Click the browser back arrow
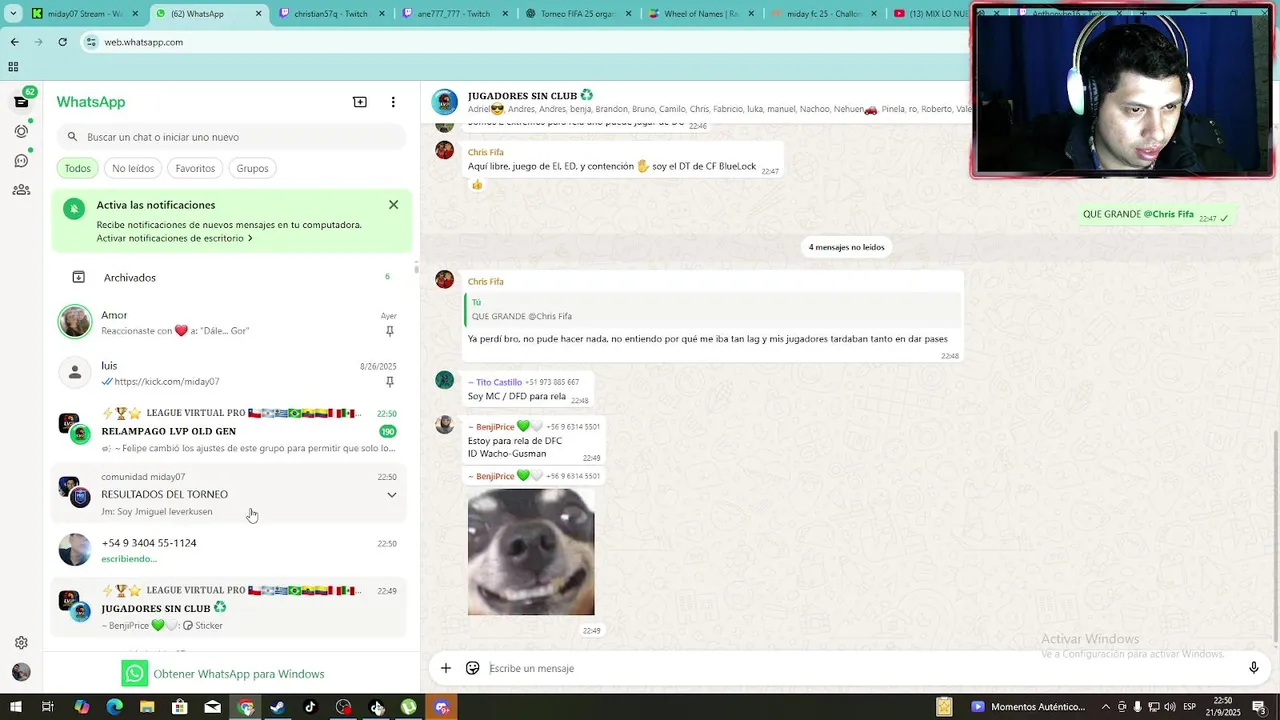Screen dimensions: 1280x720 point(14,42)
